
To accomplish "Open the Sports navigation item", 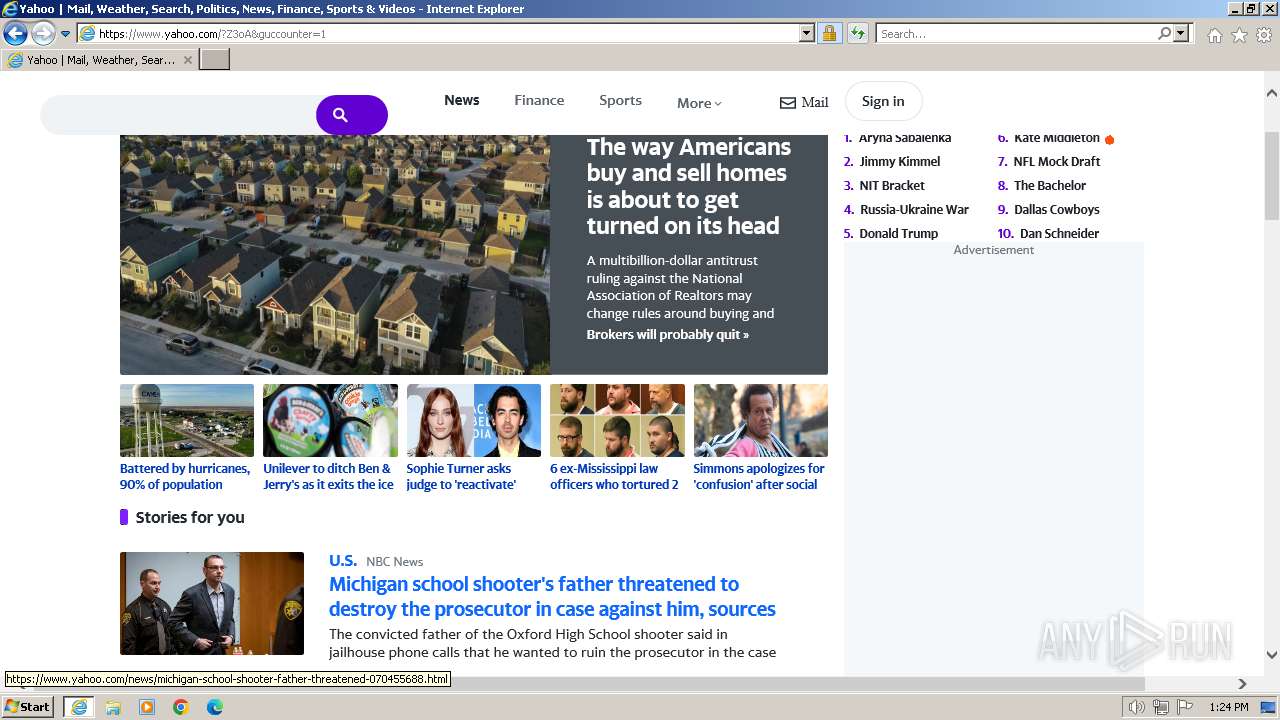I will [x=620, y=100].
